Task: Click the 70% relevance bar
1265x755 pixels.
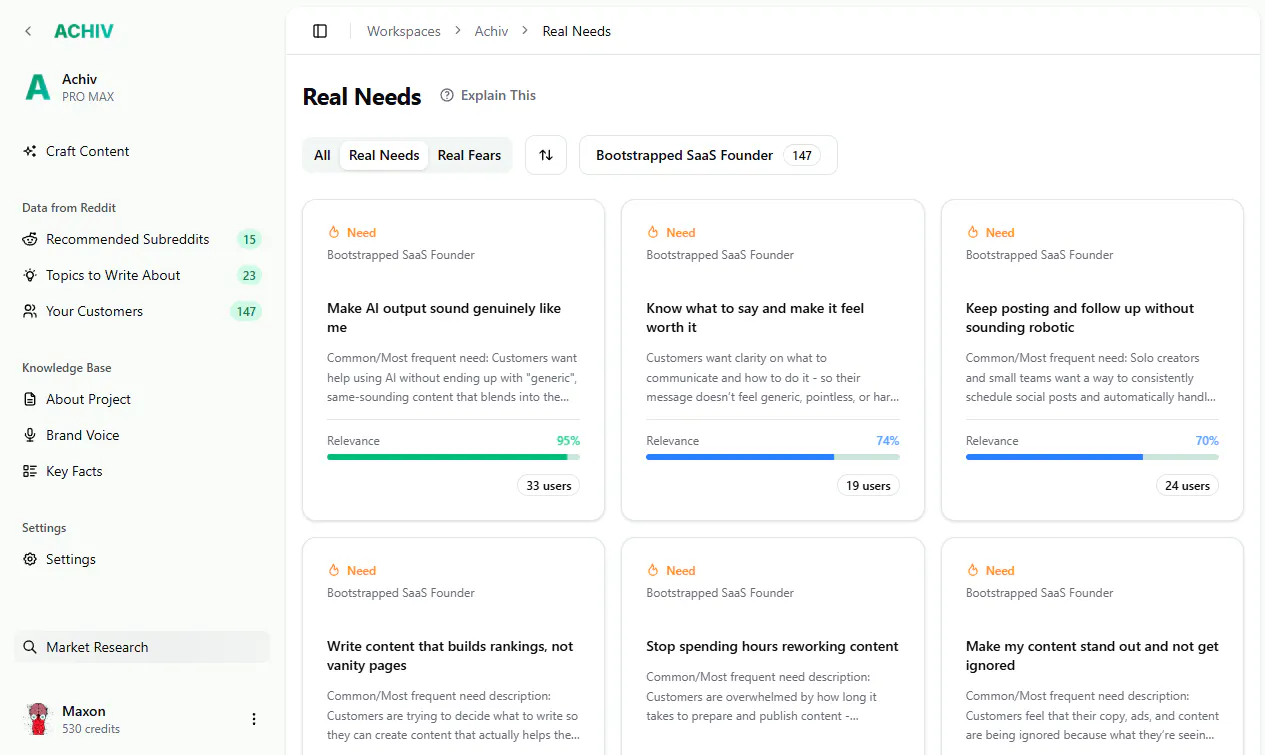Action: (x=1092, y=457)
